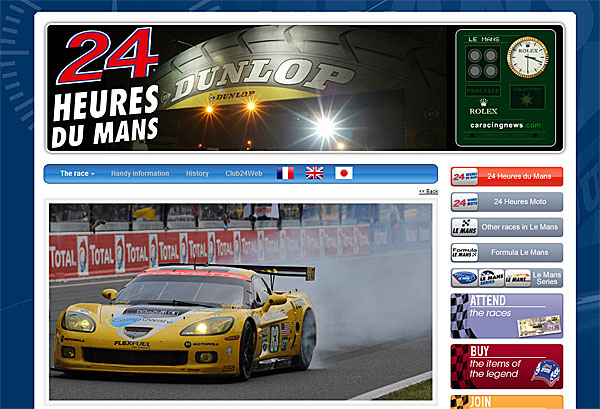600x409 pixels.
Task: Switch site language to French flag
Action: click(x=285, y=173)
